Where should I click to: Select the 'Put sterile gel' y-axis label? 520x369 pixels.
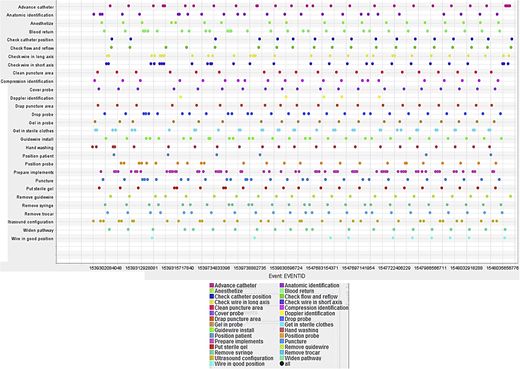(40, 189)
